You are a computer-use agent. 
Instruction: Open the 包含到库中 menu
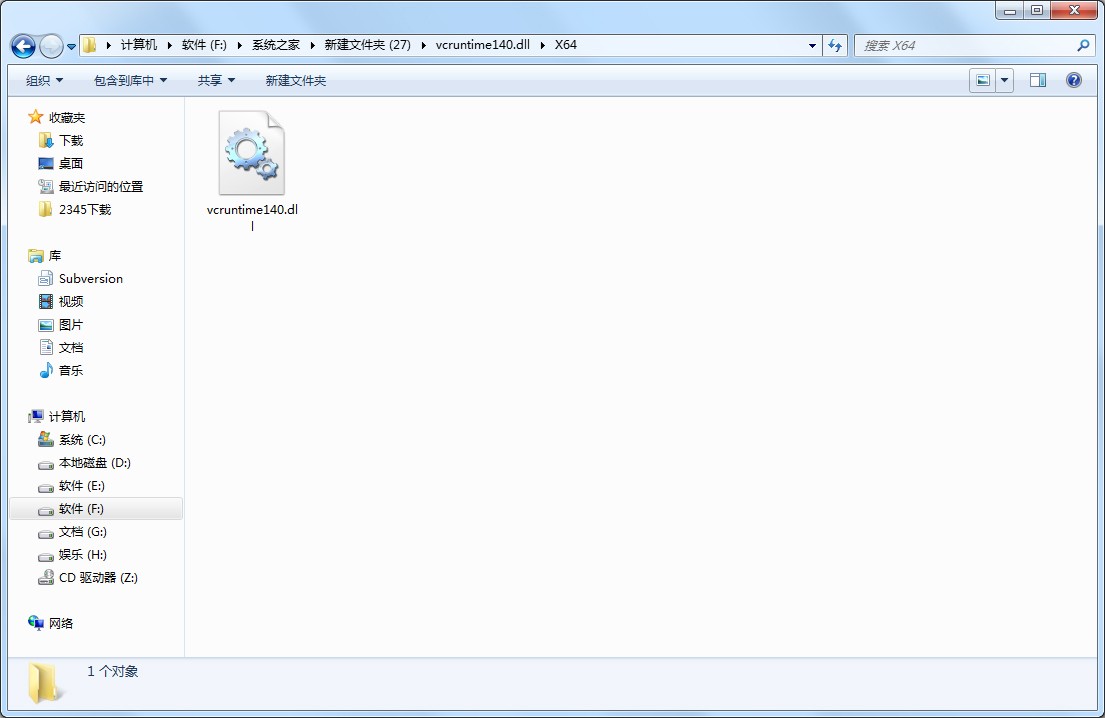click(130, 80)
